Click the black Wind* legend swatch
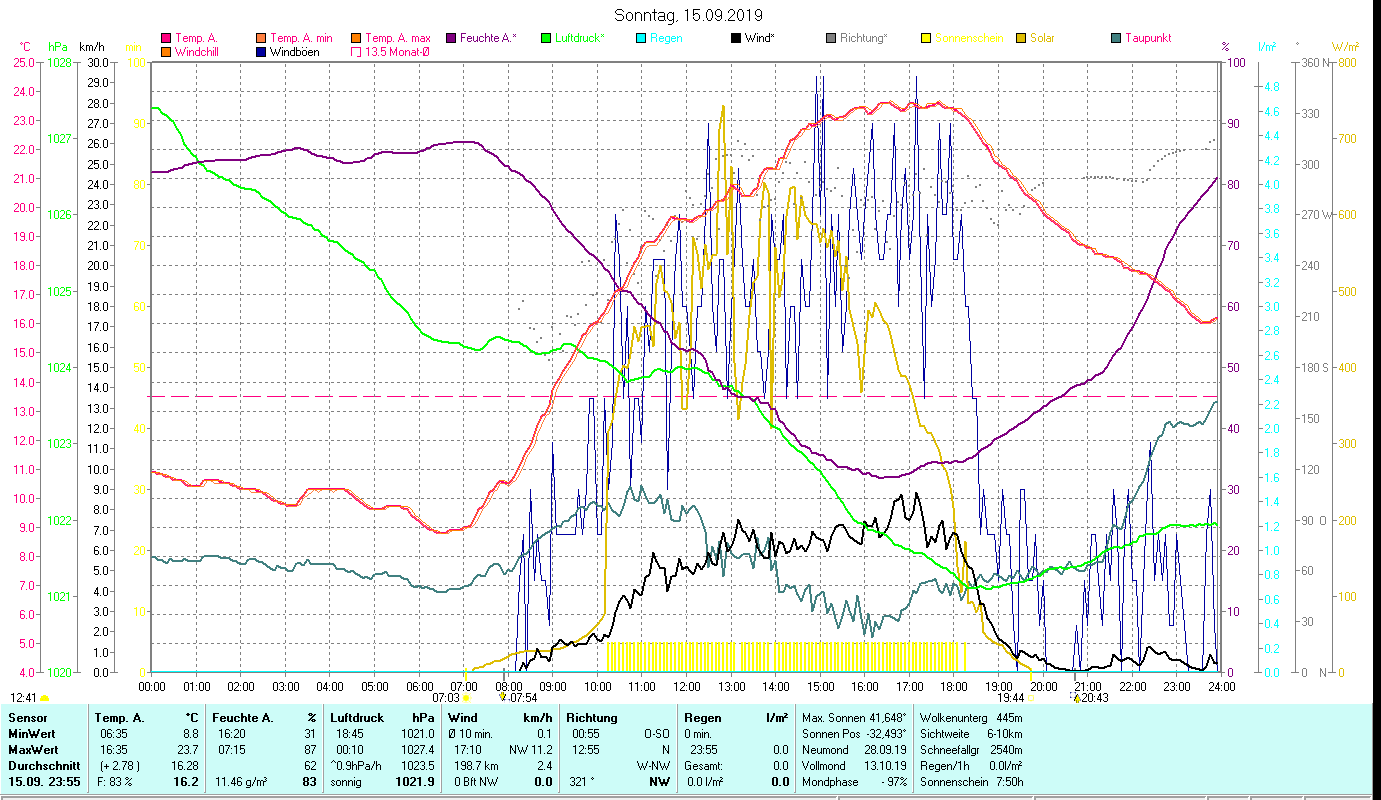 (x=736, y=38)
